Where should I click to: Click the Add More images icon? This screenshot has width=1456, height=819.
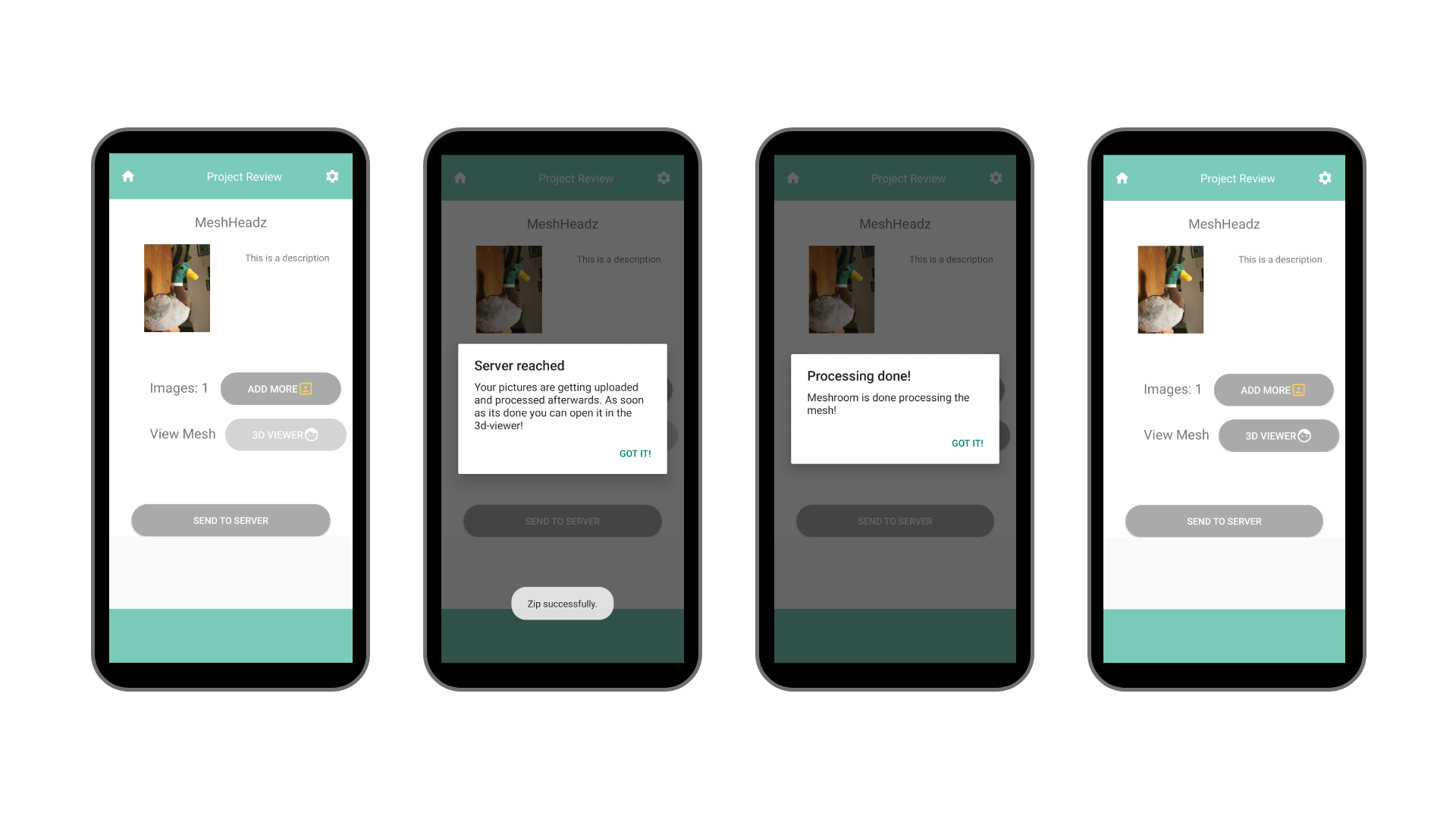(308, 388)
